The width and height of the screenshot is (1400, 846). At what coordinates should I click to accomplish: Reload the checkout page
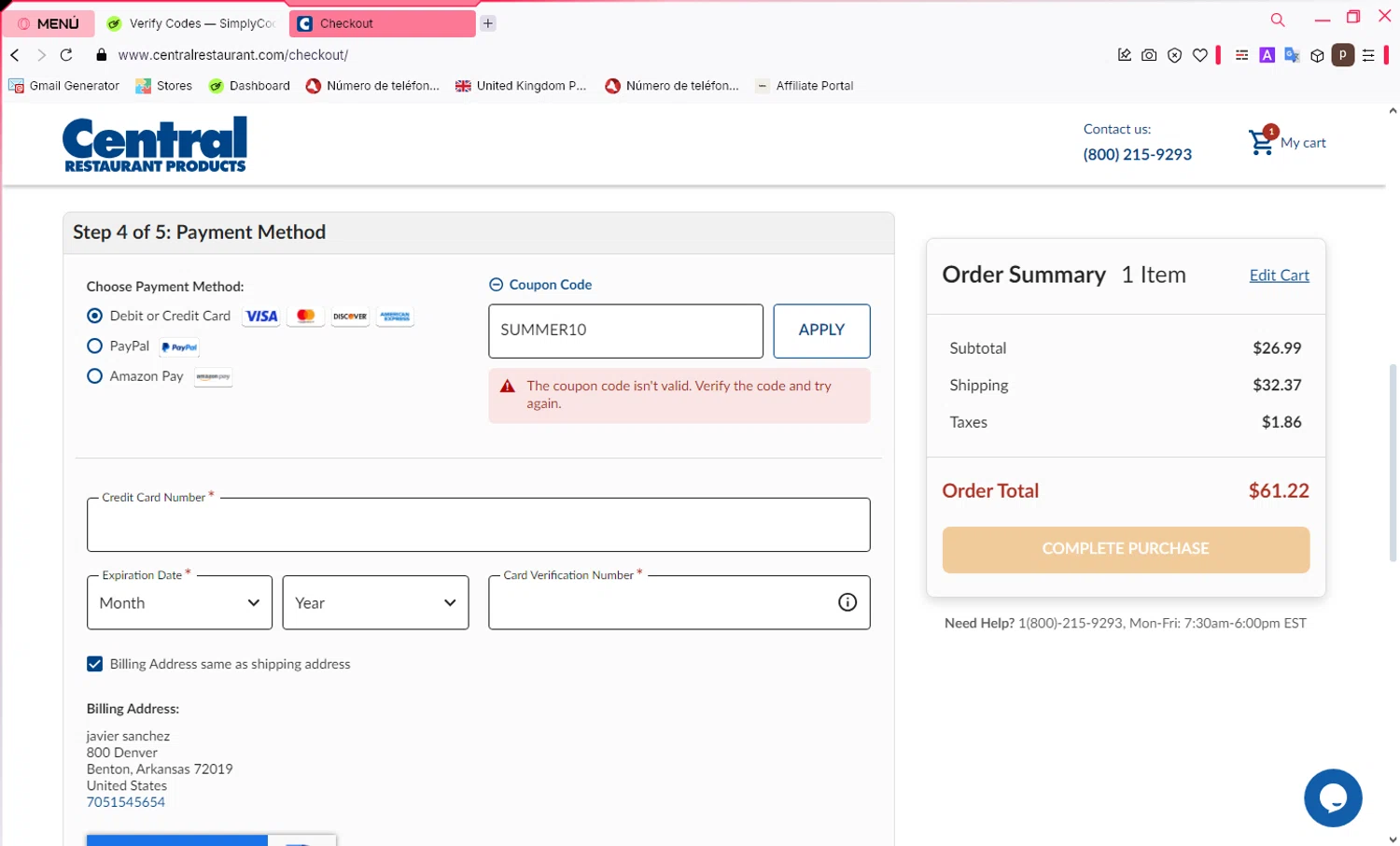click(66, 55)
